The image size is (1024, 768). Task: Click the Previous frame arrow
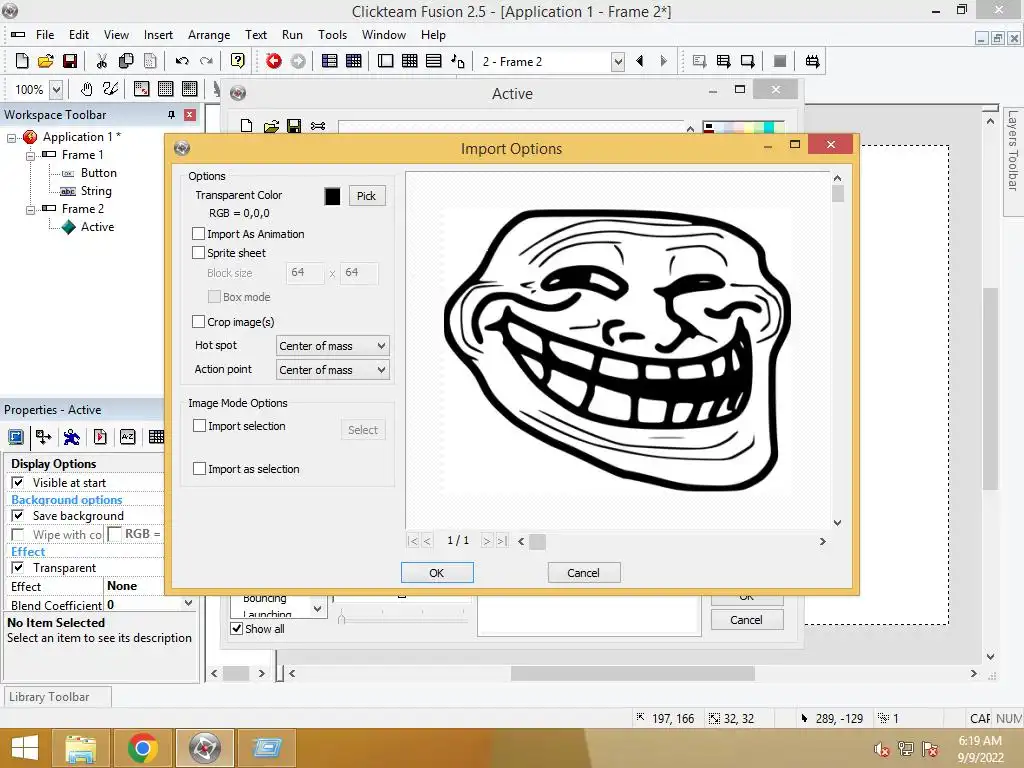tap(640, 61)
